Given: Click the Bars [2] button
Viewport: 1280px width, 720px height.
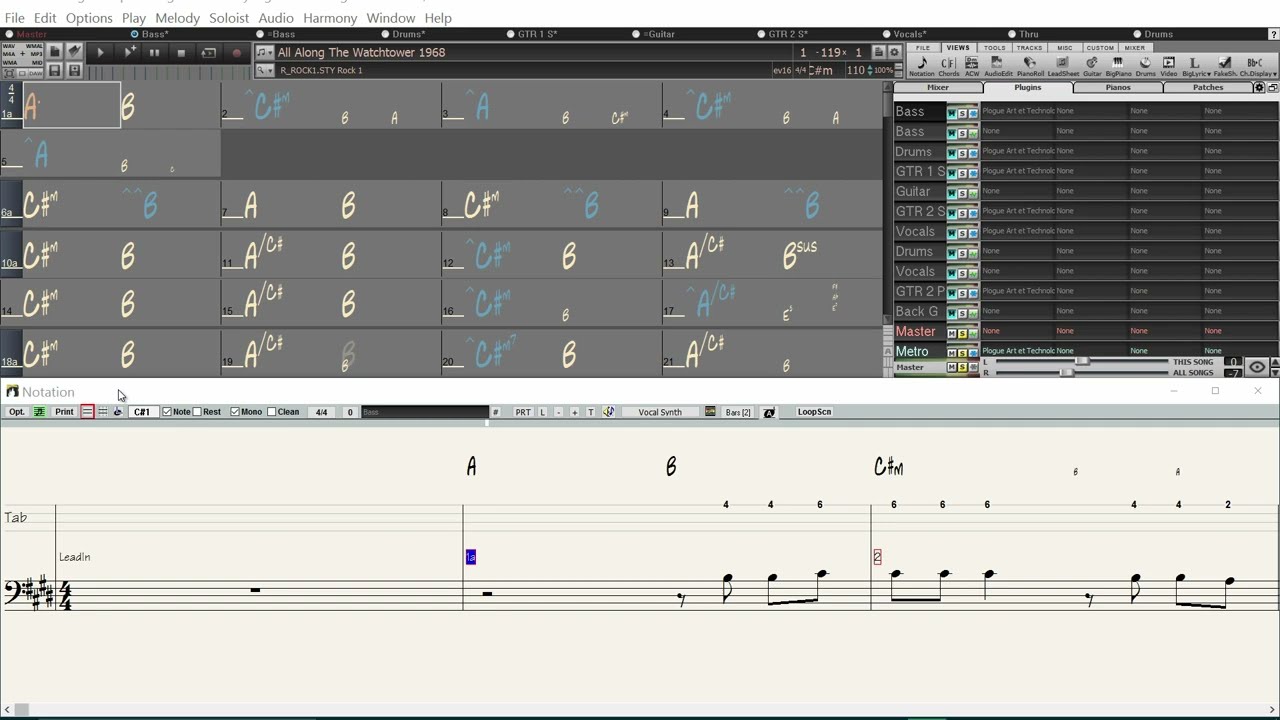Looking at the screenshot, I should click(738, 412).
